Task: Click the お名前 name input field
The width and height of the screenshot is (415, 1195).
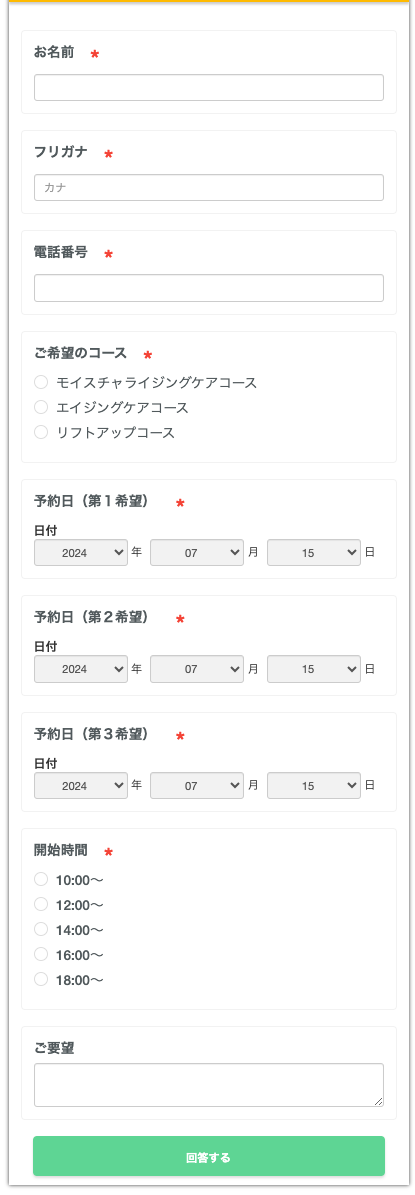Action: [x=209, y=88]
